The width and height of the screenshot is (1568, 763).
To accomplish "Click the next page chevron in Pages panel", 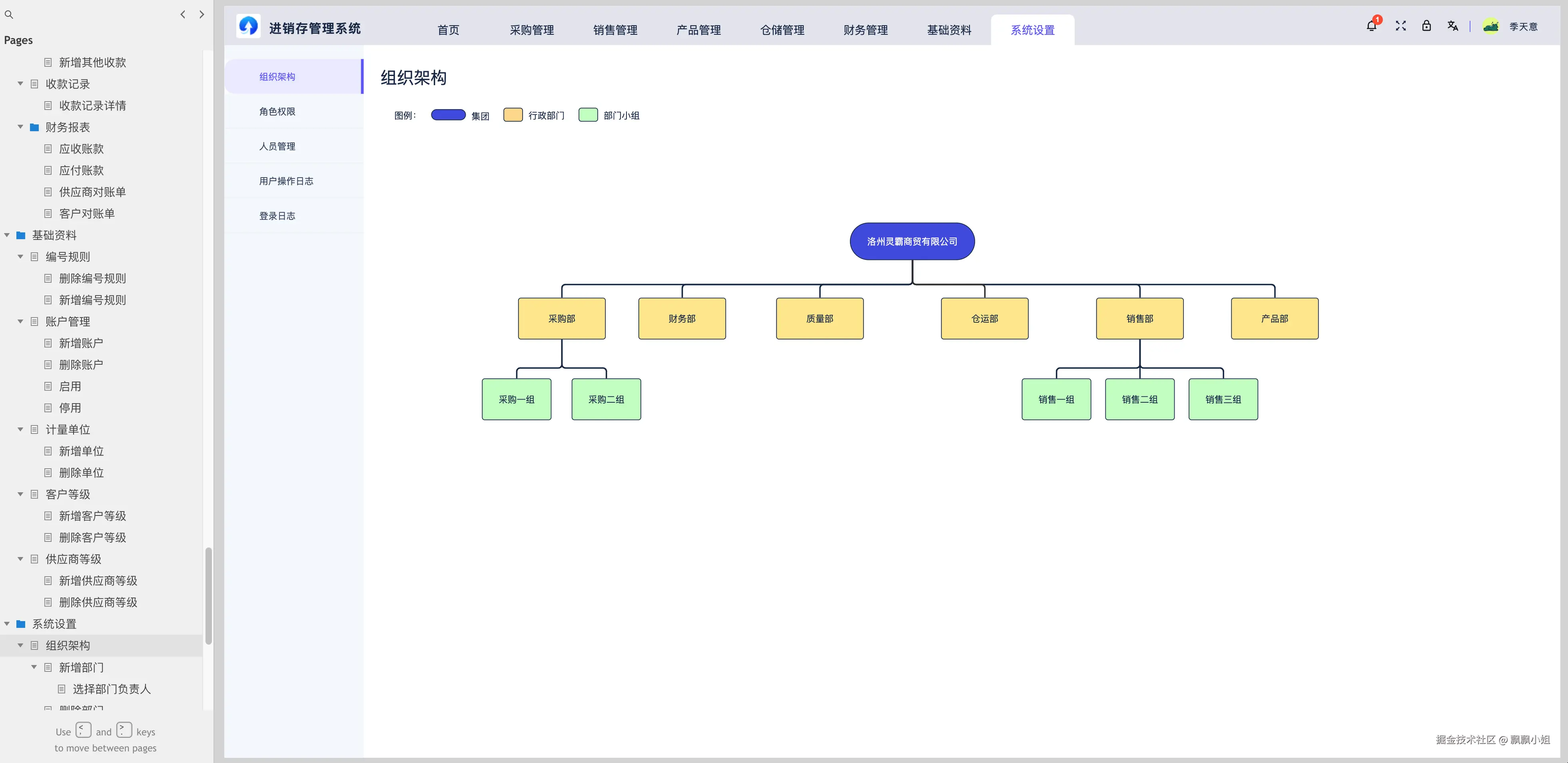I will (x=201, y=14).
